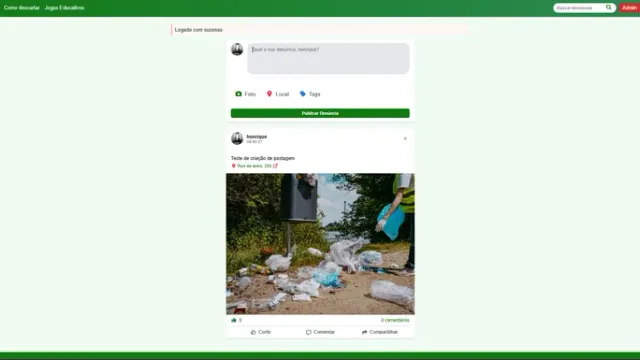Screen dimensions: 640x360
Task: Click the Logado com sucesso message
Action: (199, 30)
